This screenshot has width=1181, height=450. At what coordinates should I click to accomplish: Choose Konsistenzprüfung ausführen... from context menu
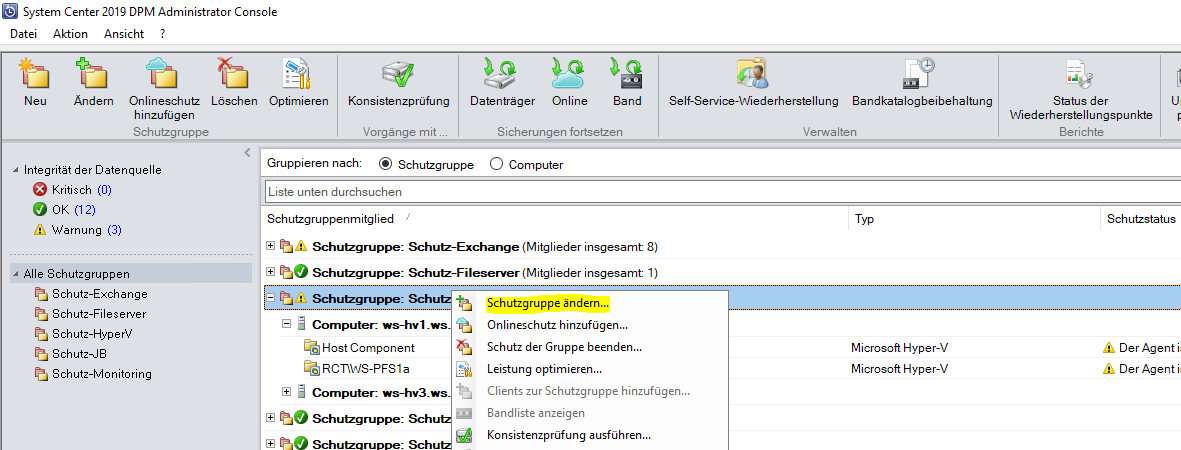click(x=589, y=435)
